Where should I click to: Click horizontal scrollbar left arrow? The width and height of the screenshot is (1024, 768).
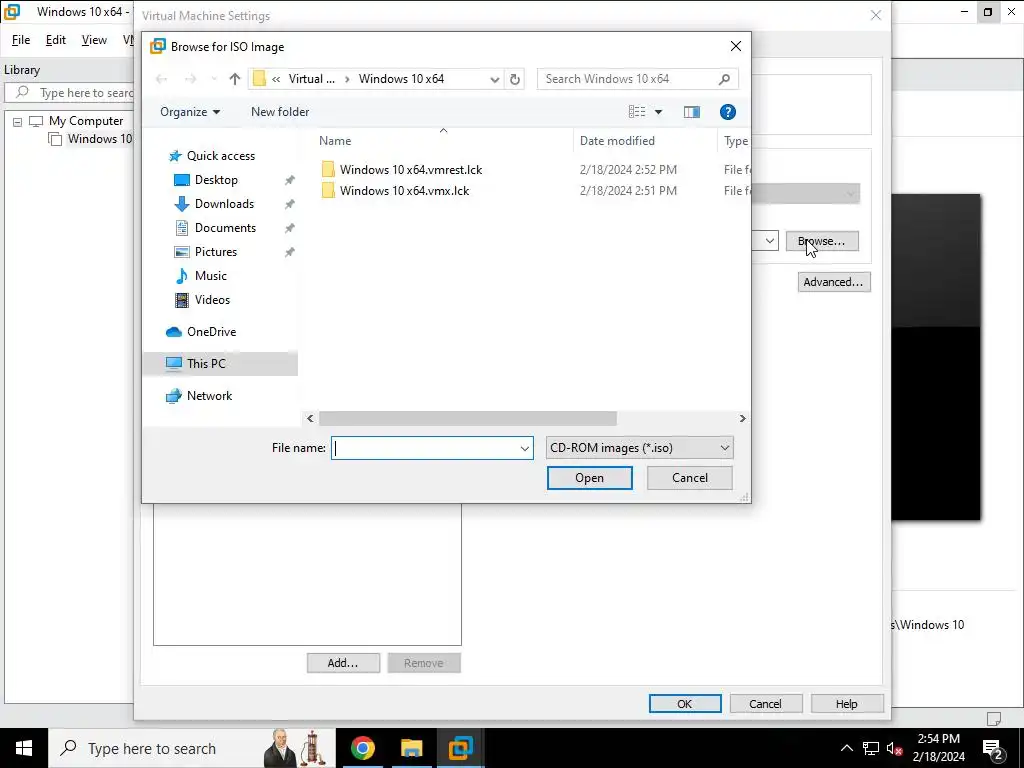coord(310,419)
